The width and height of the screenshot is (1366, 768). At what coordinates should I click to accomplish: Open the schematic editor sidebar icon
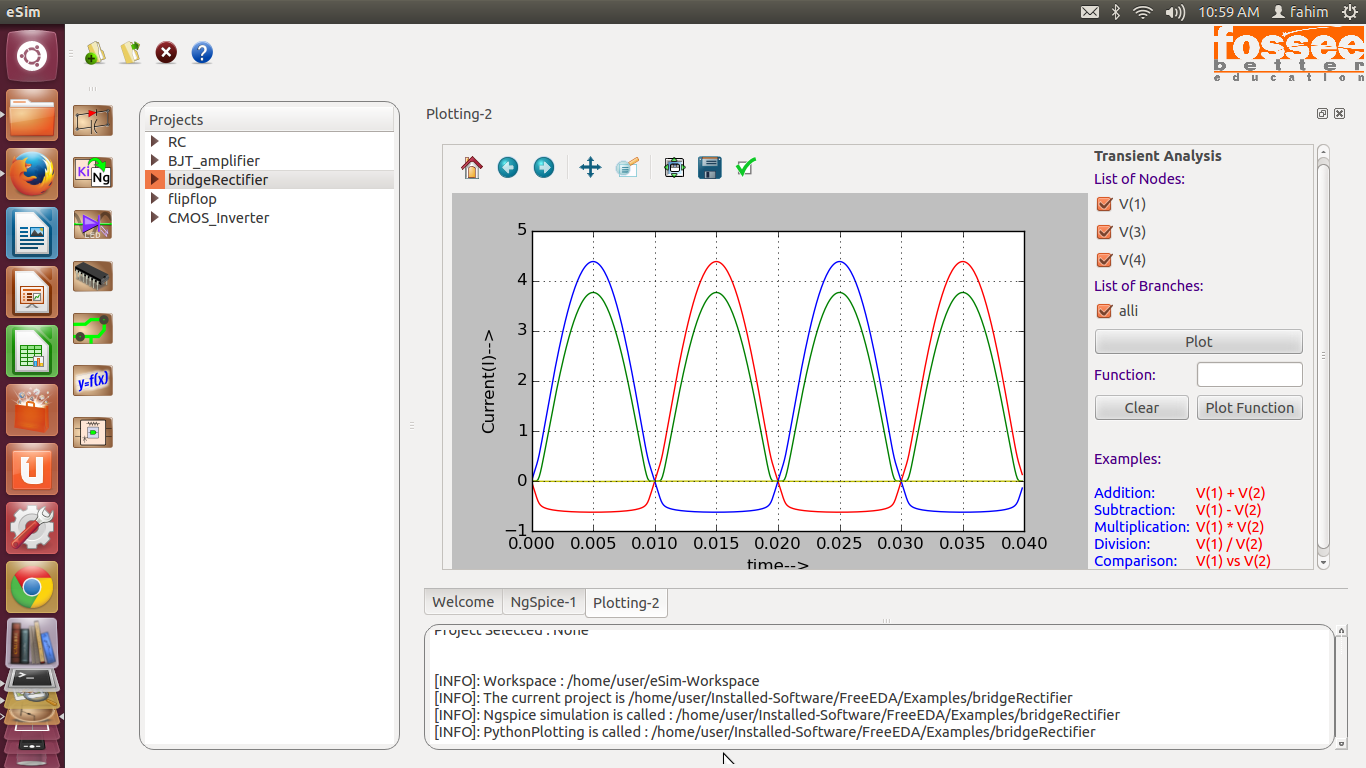93,121
